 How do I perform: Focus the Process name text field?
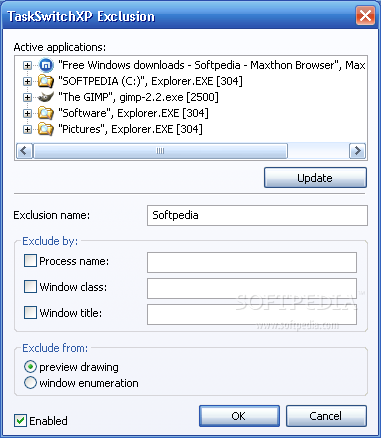coord(252,262)
